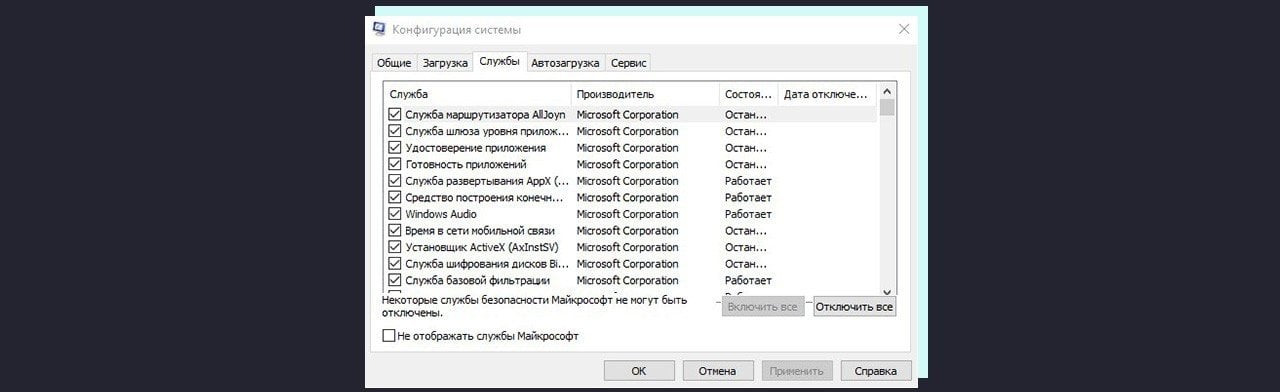Select the Windows Audio row name
The height and width of the screenshot is (392, 1280).
coord(440,214)
